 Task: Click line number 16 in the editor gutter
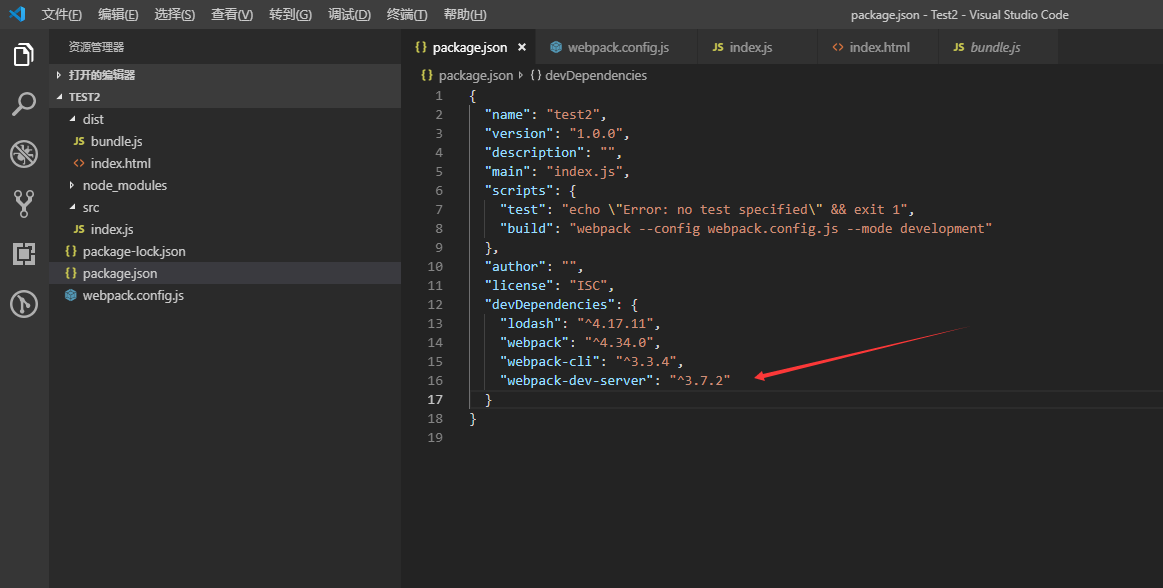pos(435,380)
